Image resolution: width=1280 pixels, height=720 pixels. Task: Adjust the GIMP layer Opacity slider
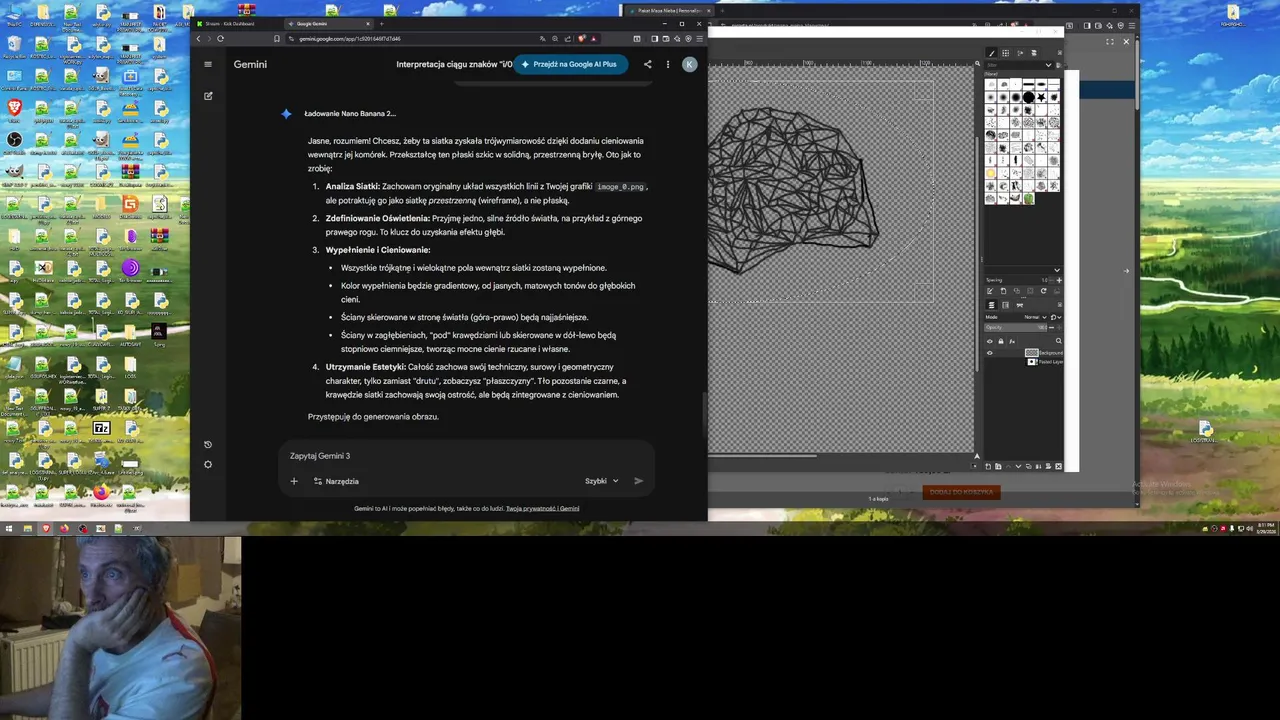click(1015, 327)
